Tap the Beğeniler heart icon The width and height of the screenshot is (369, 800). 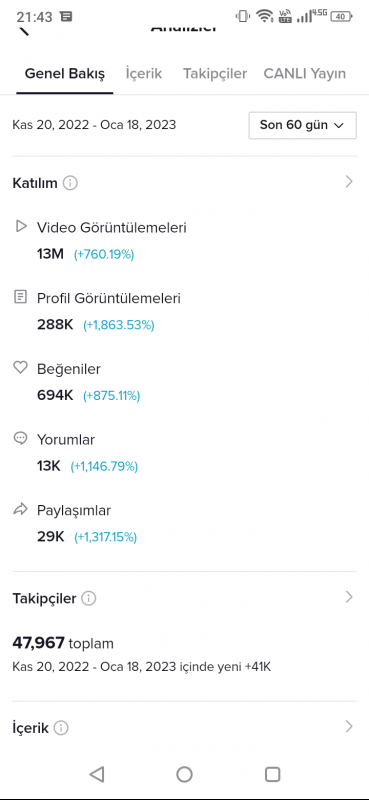coord(20,367)
